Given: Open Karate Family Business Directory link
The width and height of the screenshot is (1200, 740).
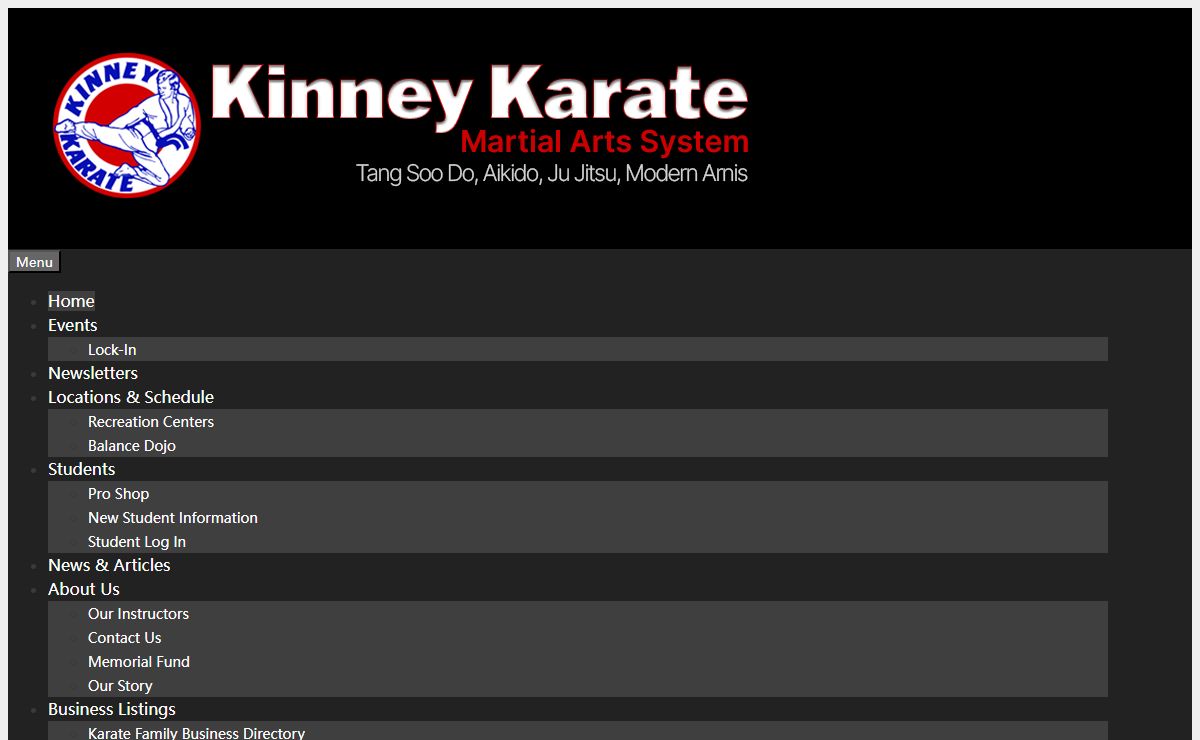Looking at the screenshot, I should [196, 733].
